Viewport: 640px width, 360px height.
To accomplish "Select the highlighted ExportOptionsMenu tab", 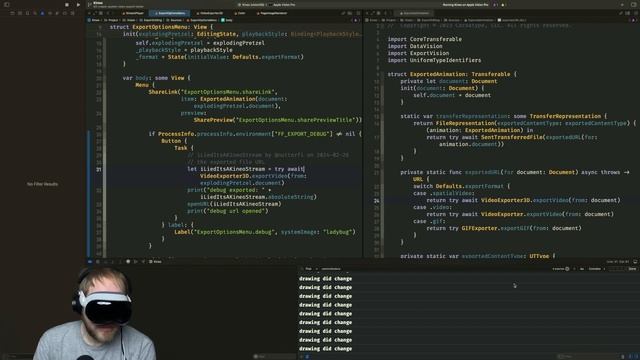I will [169, 13].
